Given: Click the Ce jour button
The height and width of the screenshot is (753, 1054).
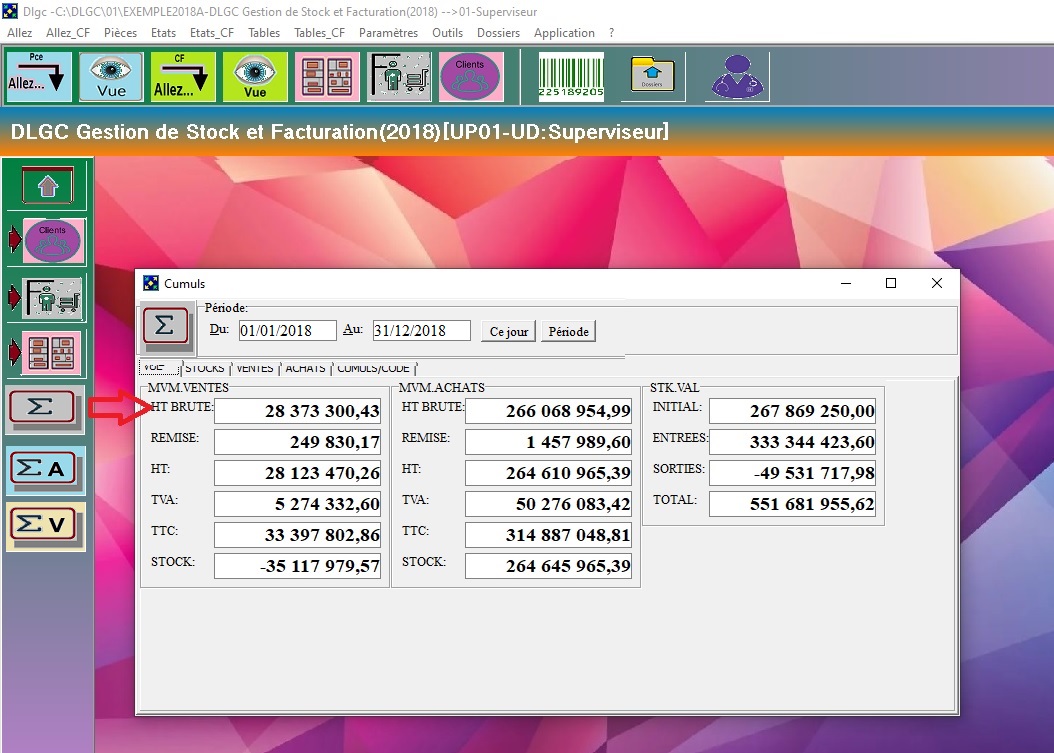Looking at the screenshot, I should click(x=509, y=331).
